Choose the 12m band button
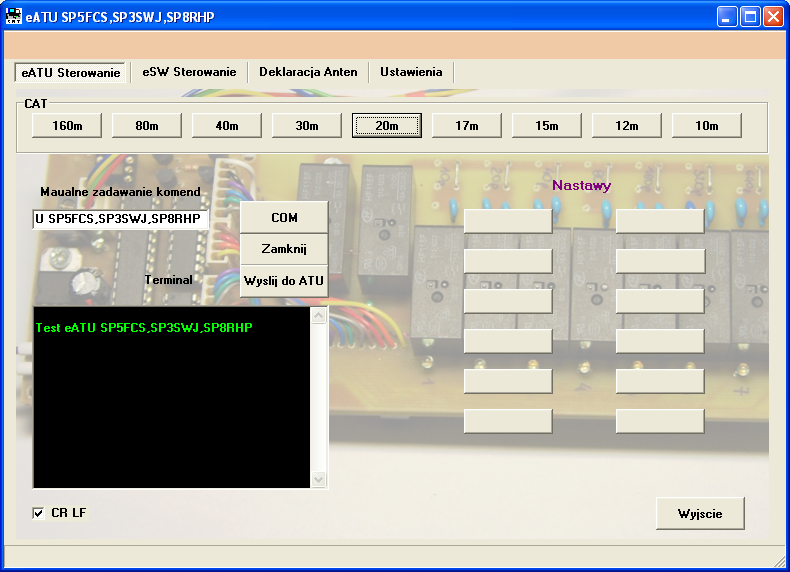Image resolution: width=790 pixels, height=572 pixels. click(x=627, y=125)
